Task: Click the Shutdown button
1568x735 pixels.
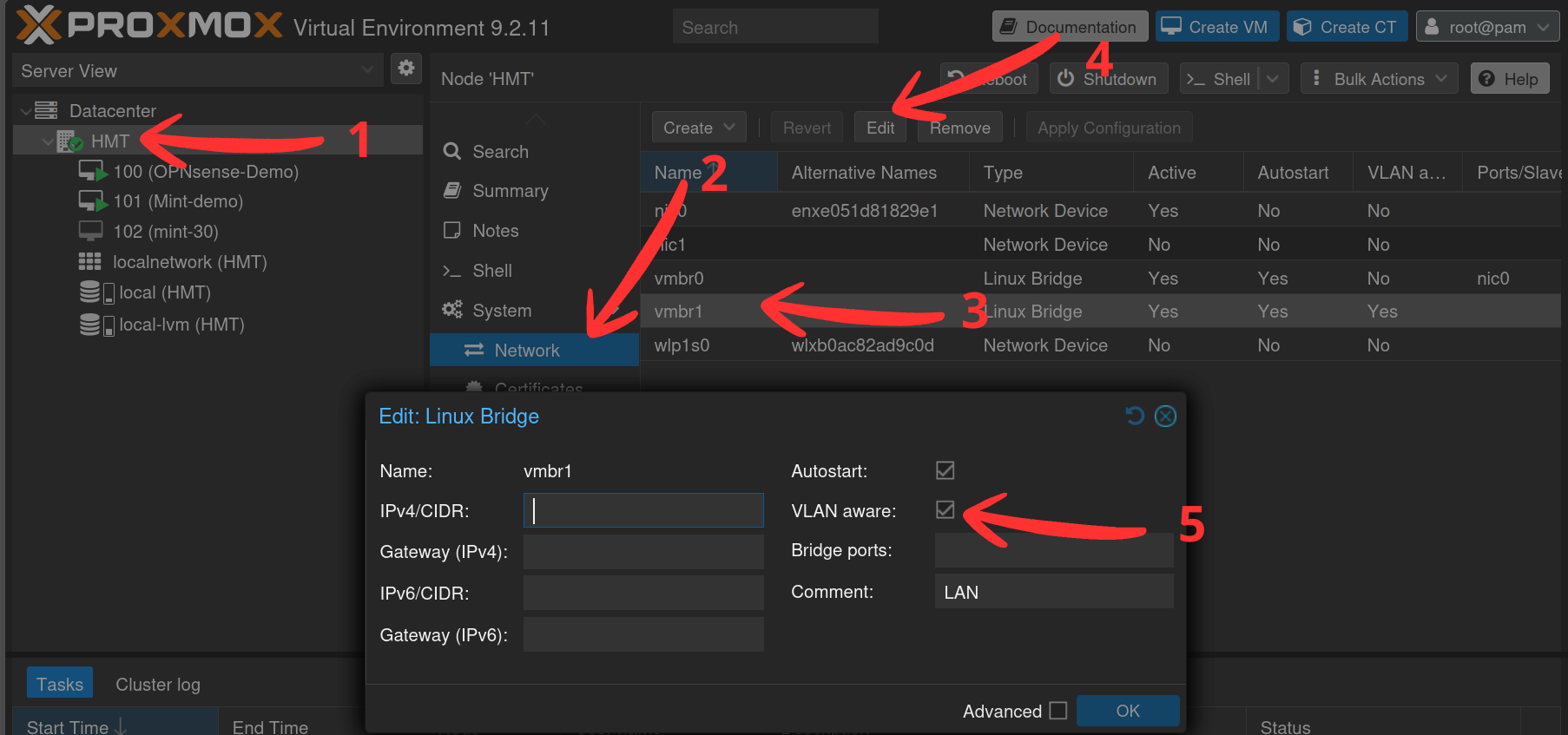Action: (x=1108, y=78)
